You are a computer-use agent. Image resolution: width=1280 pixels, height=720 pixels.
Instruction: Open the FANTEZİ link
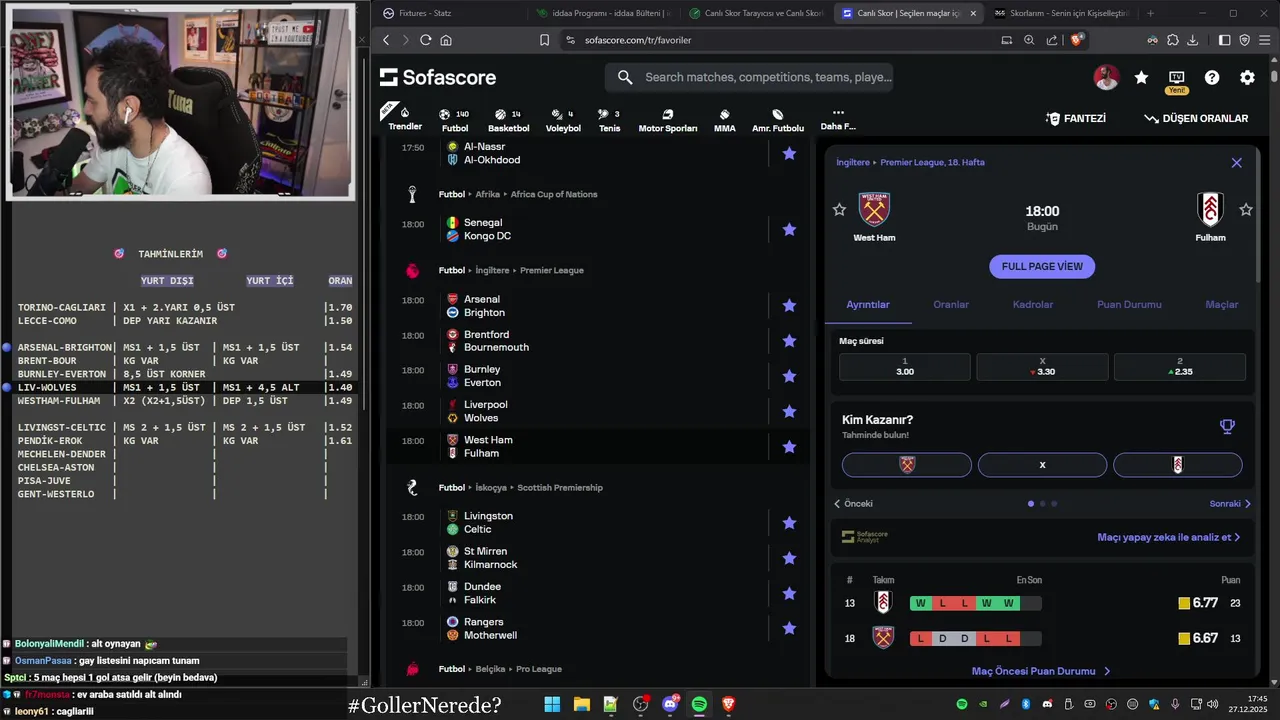click(1076, 118)
